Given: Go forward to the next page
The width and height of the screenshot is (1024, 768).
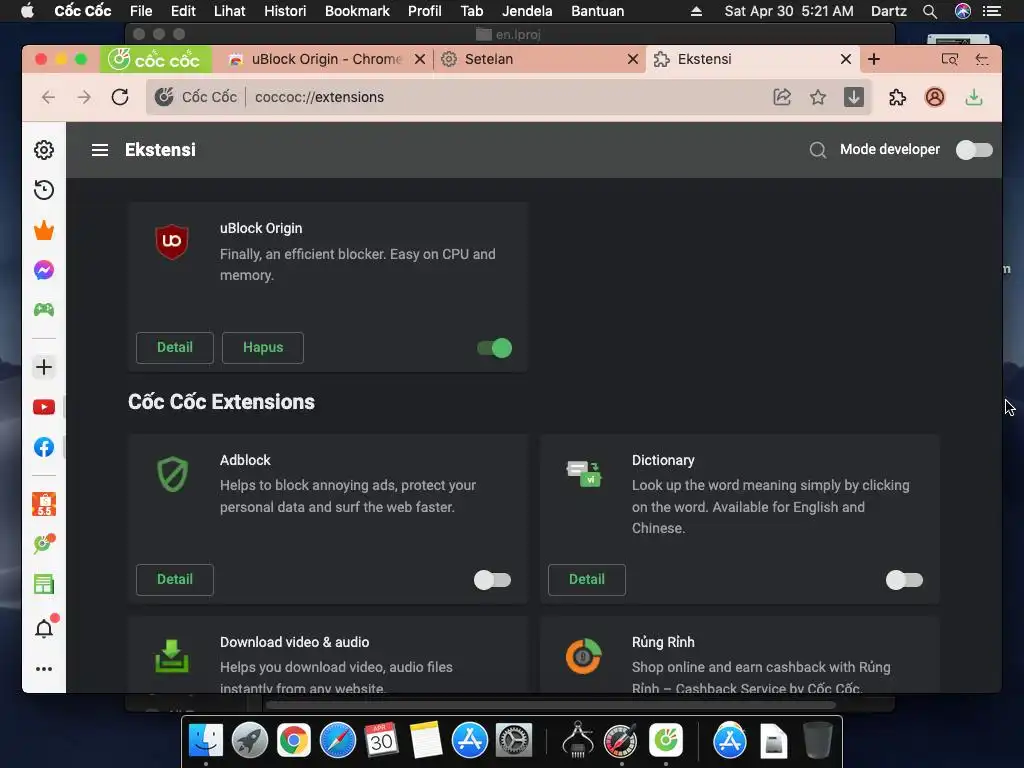Looking at the screenshot, I should point(84,97).
